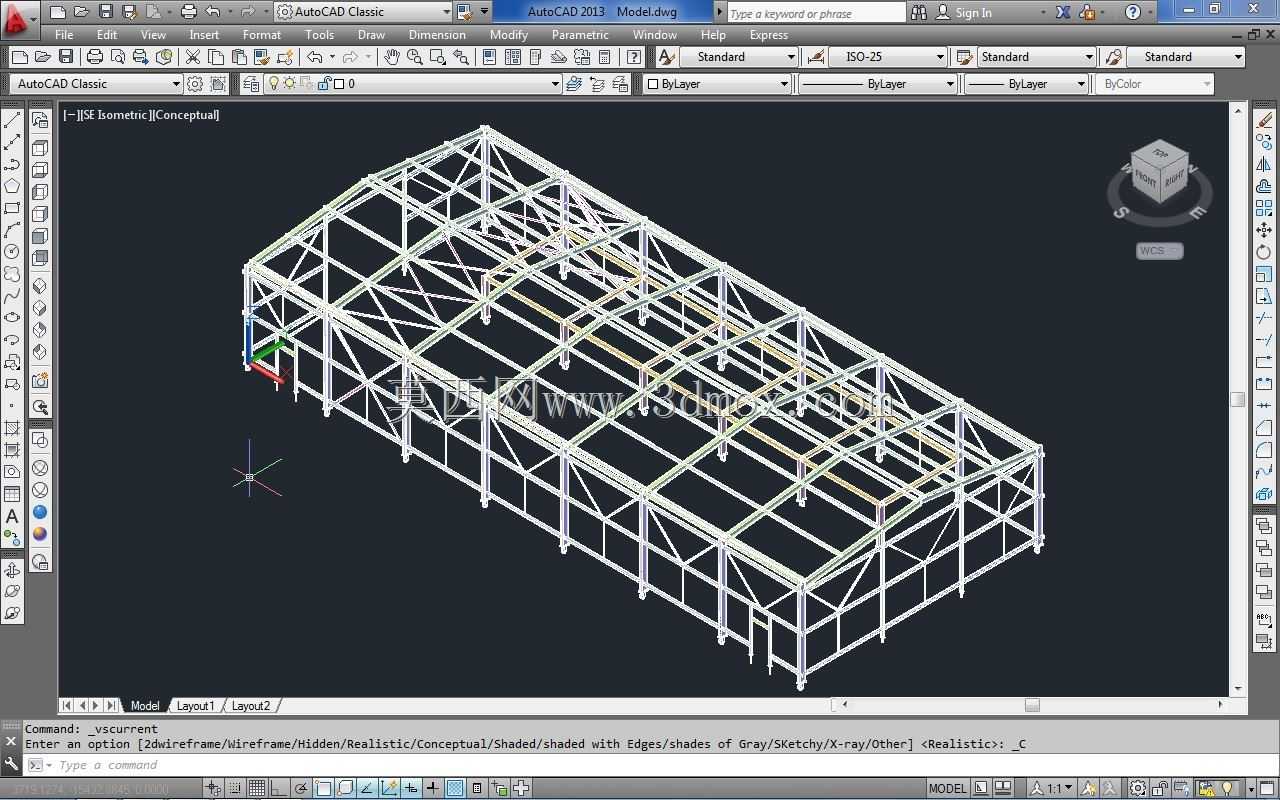The width and height of the screenshot is (1280, 800).
Task: Click the Help question mark icon
Action: (1132, 12)
